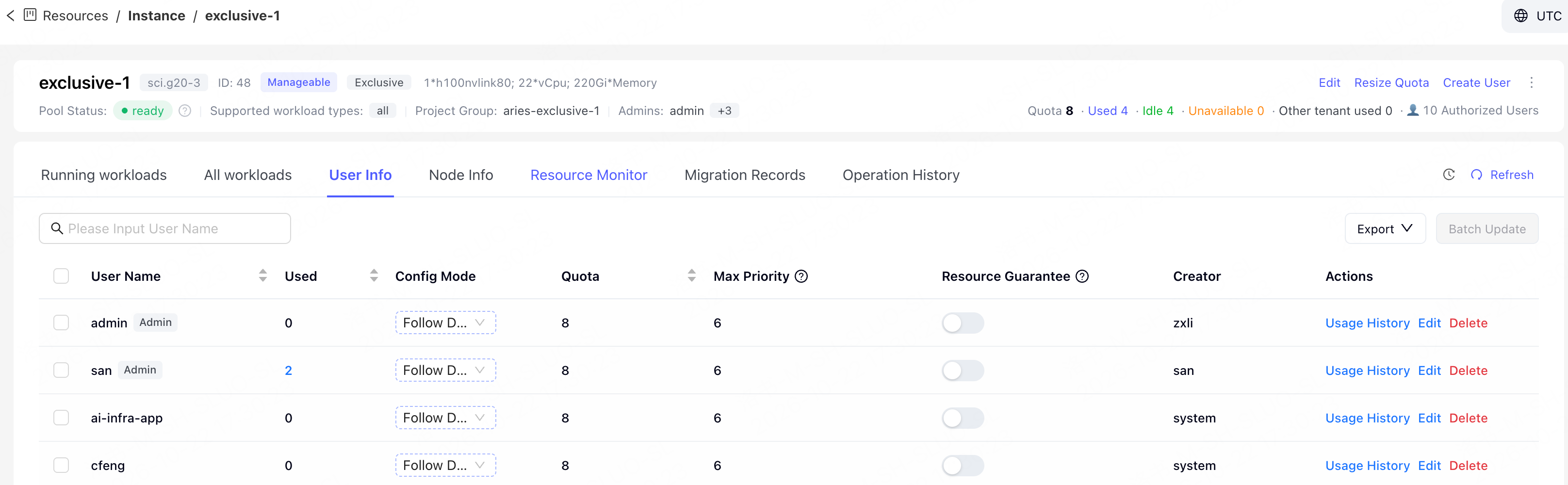Switch to Running workloads tab
The image size is (1568, 485).
click(103, 175)
